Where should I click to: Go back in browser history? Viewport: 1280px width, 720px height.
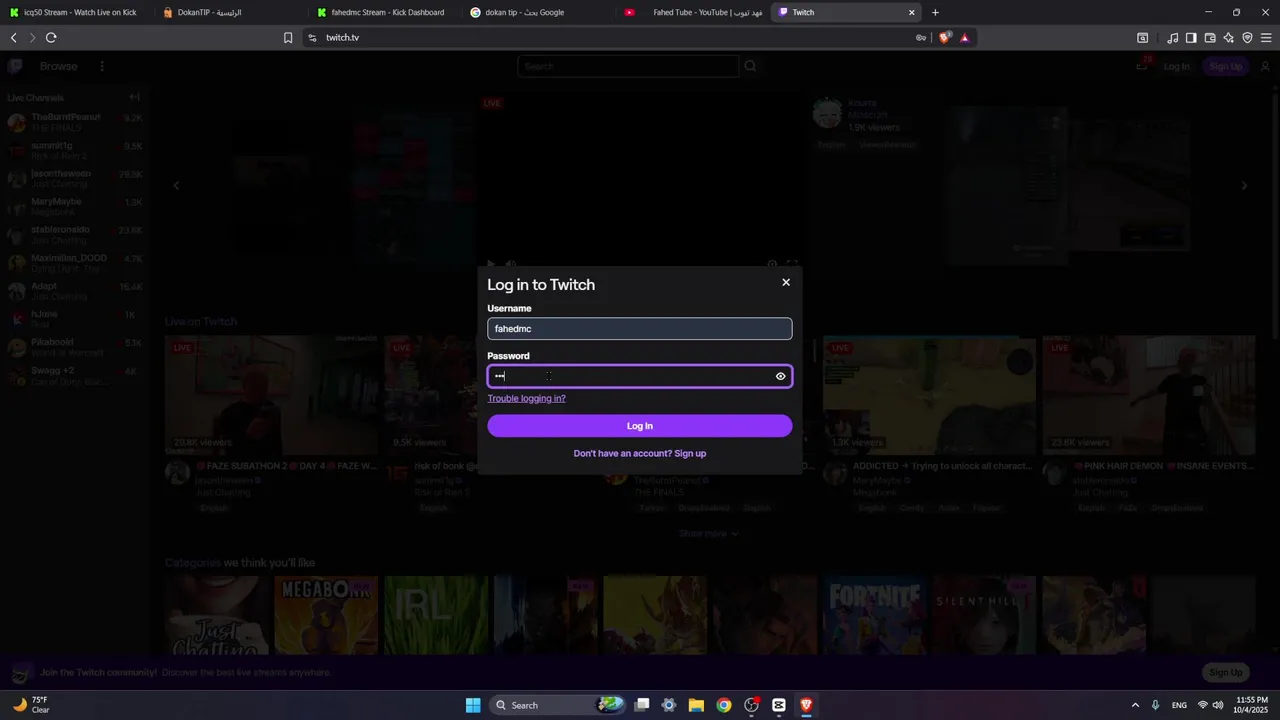click(x=14, y=38)
